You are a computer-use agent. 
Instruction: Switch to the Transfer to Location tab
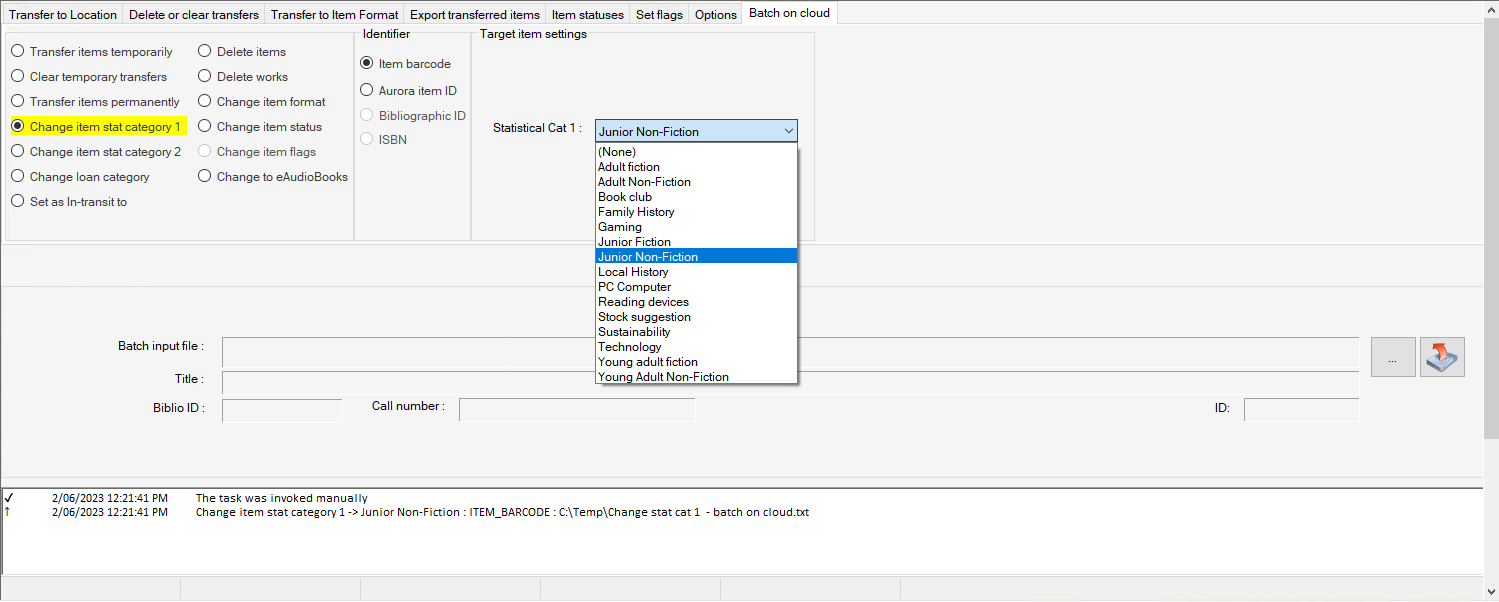(x=62, y=14)
